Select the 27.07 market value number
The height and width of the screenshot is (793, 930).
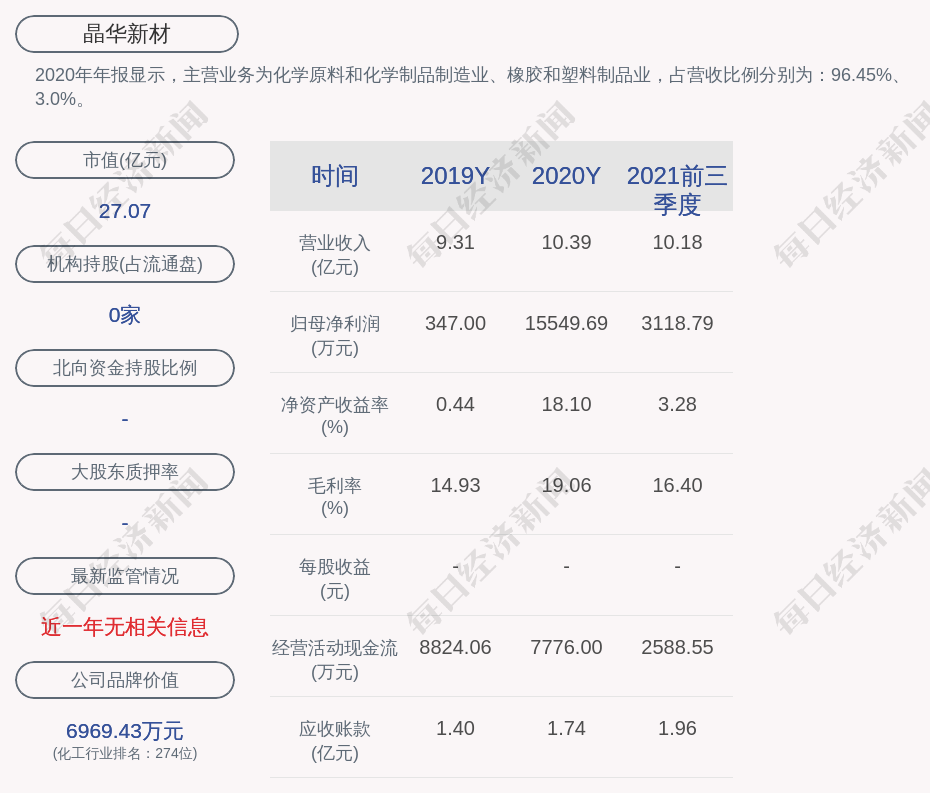pos(125,211)
